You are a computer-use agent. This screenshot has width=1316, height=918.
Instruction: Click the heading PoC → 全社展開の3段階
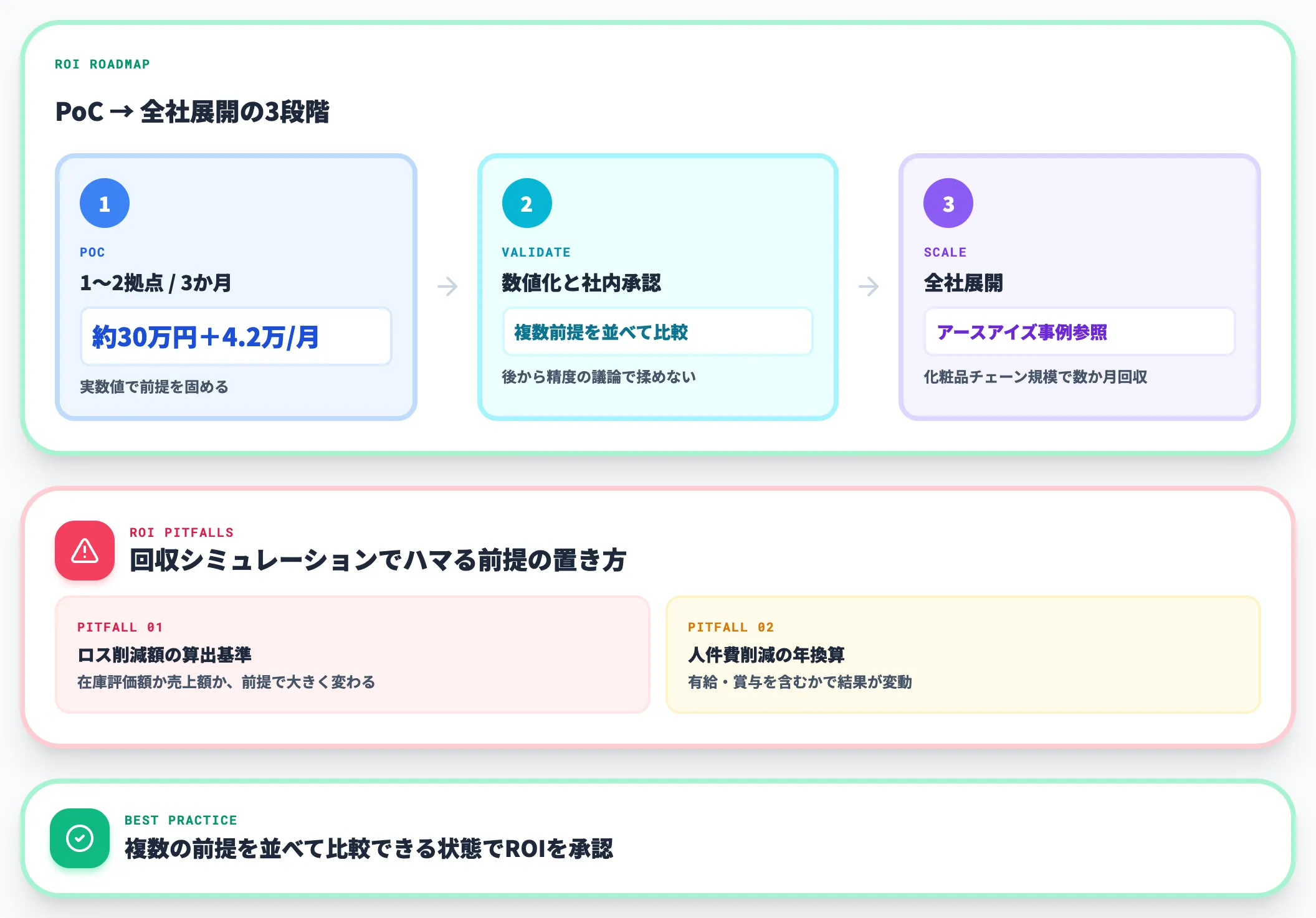[x=193, y=112]
